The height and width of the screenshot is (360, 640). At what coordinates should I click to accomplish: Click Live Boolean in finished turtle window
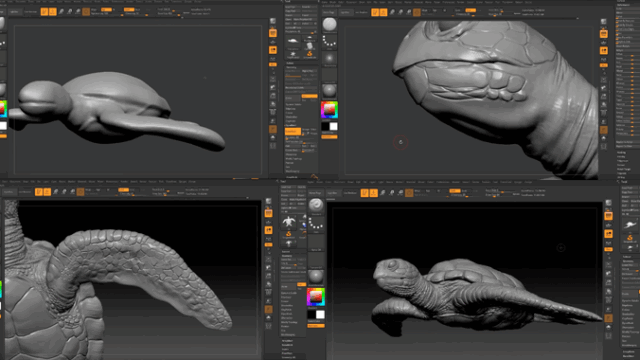point(349,193)
